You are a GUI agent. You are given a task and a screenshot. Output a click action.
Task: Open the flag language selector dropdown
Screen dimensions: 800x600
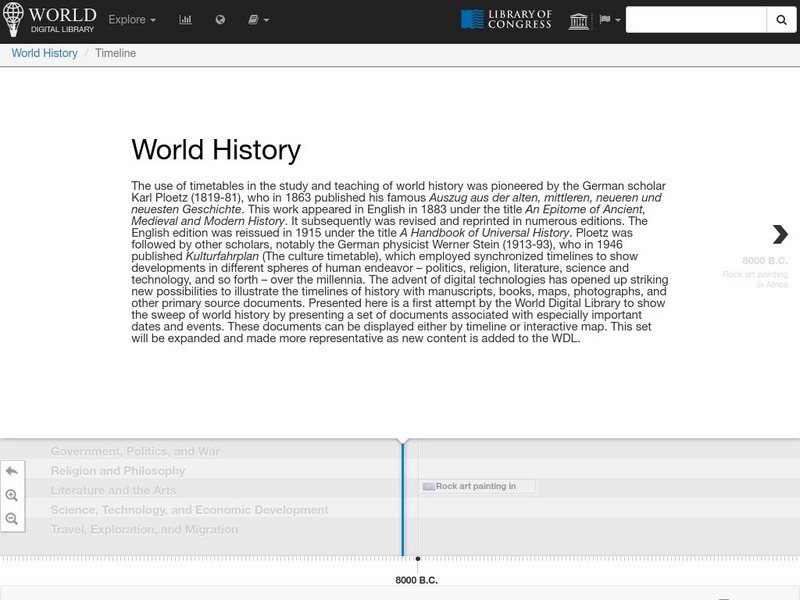pyautogui.click(x=609, y=20)
